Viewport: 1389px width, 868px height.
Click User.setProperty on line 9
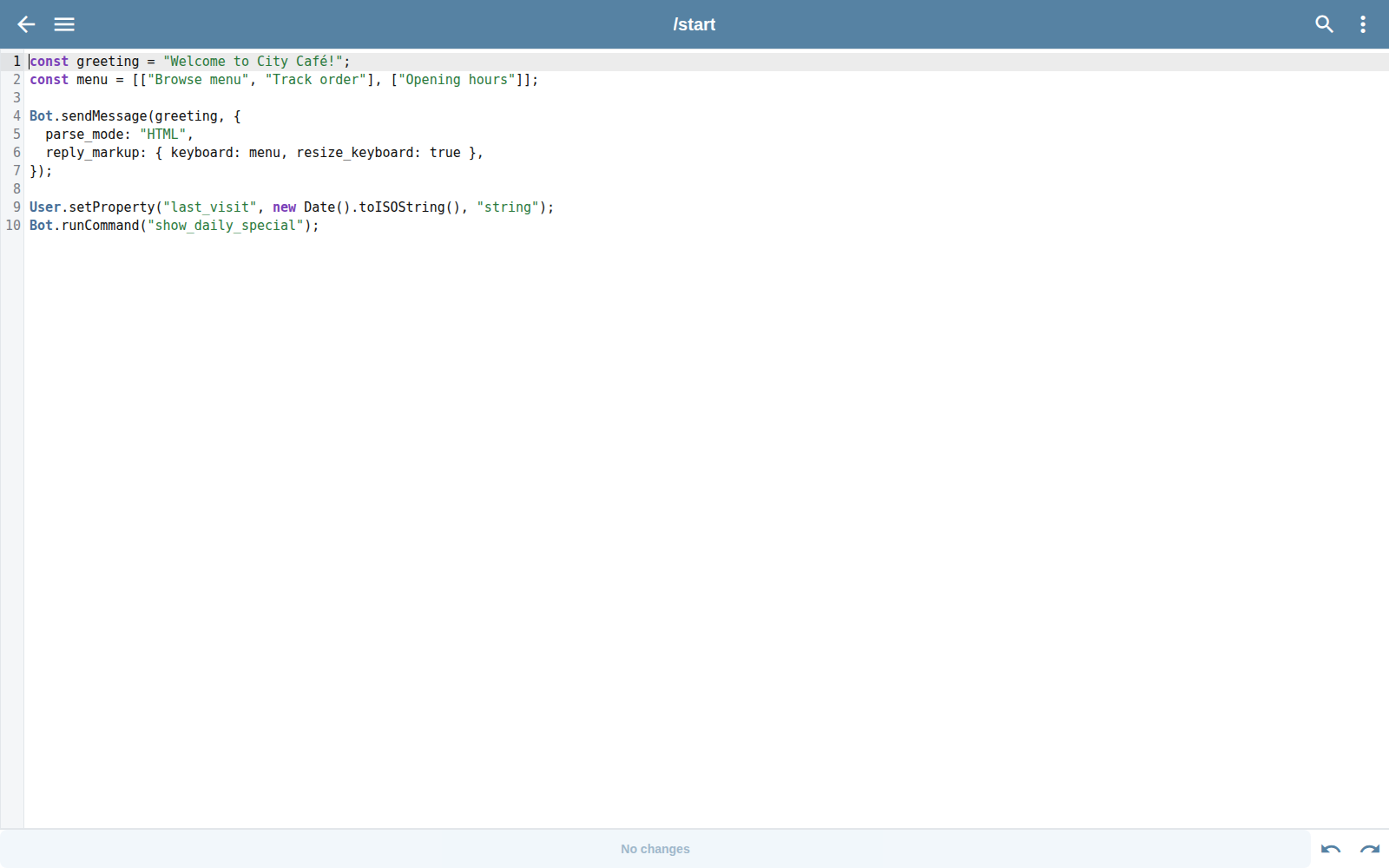tap(92, 207)
